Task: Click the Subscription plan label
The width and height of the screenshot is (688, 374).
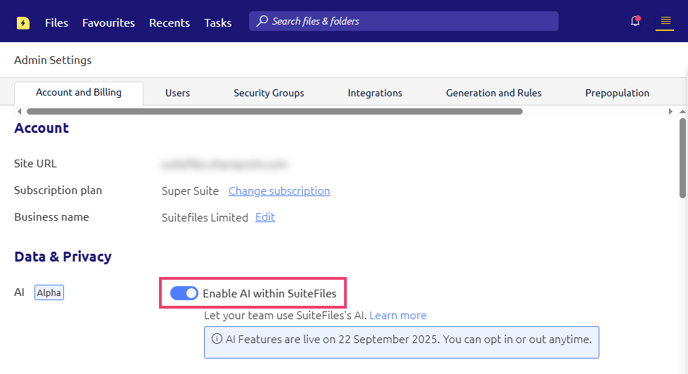Action: (58, 190)
